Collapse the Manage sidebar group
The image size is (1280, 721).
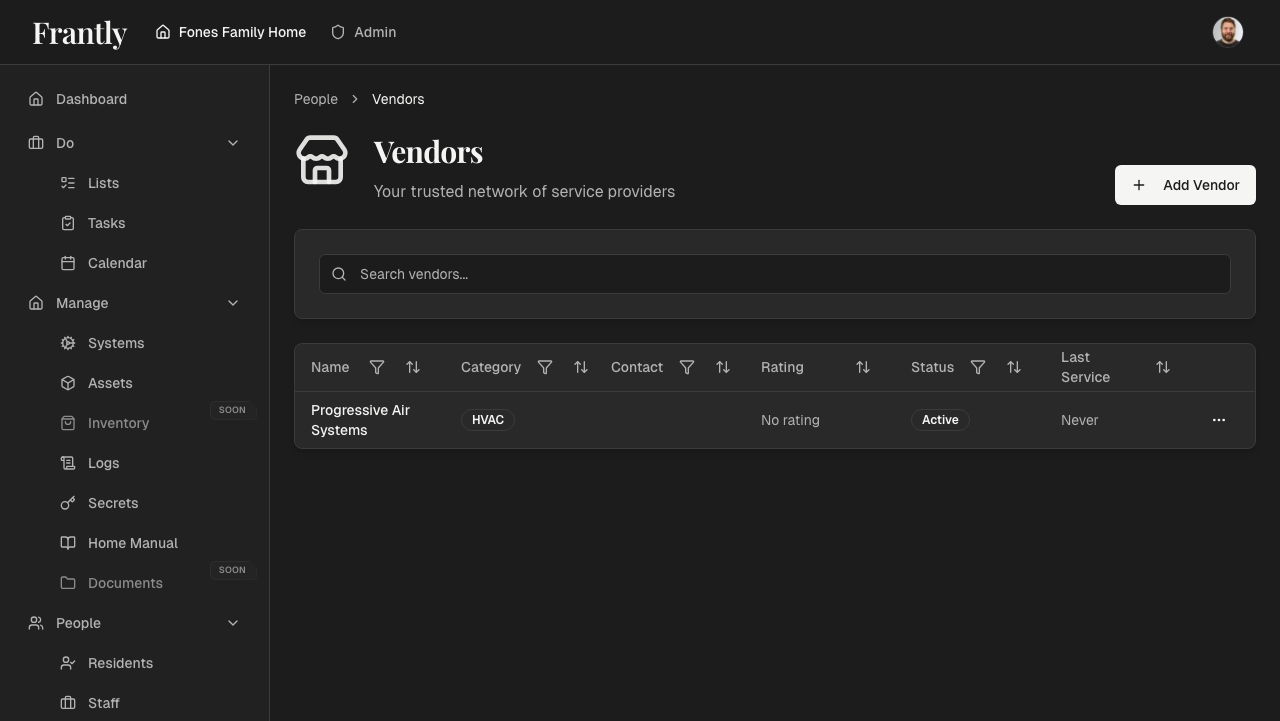tap(233, 303)
